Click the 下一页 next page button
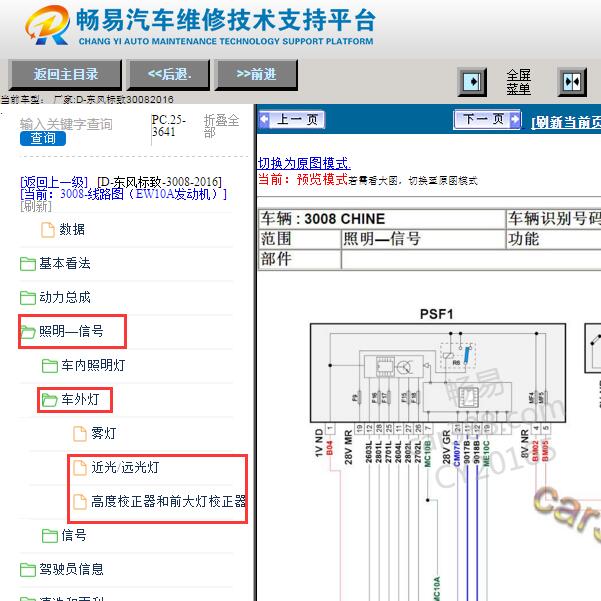This screenshot has width=601, height=601. point(487,119)
